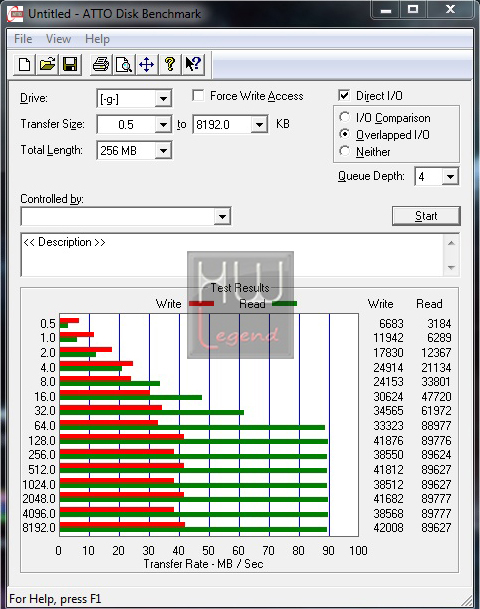Image resolution: width=480 pixels, height=609 pixels.
Task: Expand the Transfer Size maximum 8192.0 dropdown
Action: tap(259, 125)
